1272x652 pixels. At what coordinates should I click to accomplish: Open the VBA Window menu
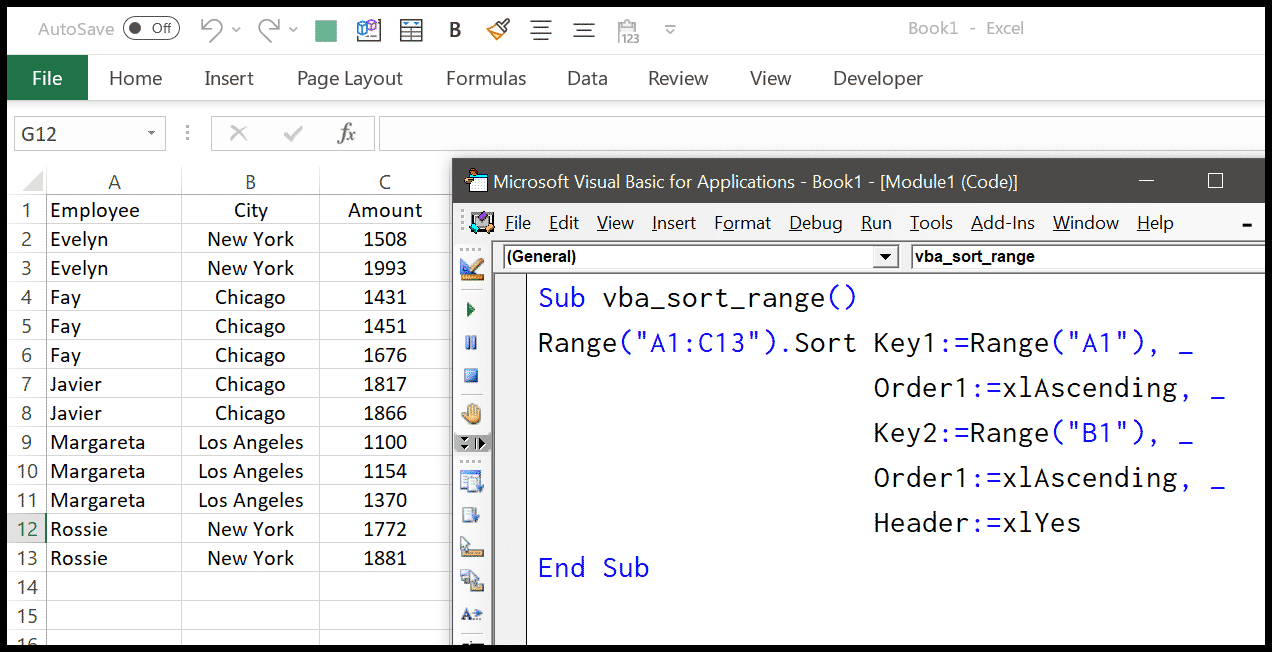pyautogui.click(x=1086, y=223)
